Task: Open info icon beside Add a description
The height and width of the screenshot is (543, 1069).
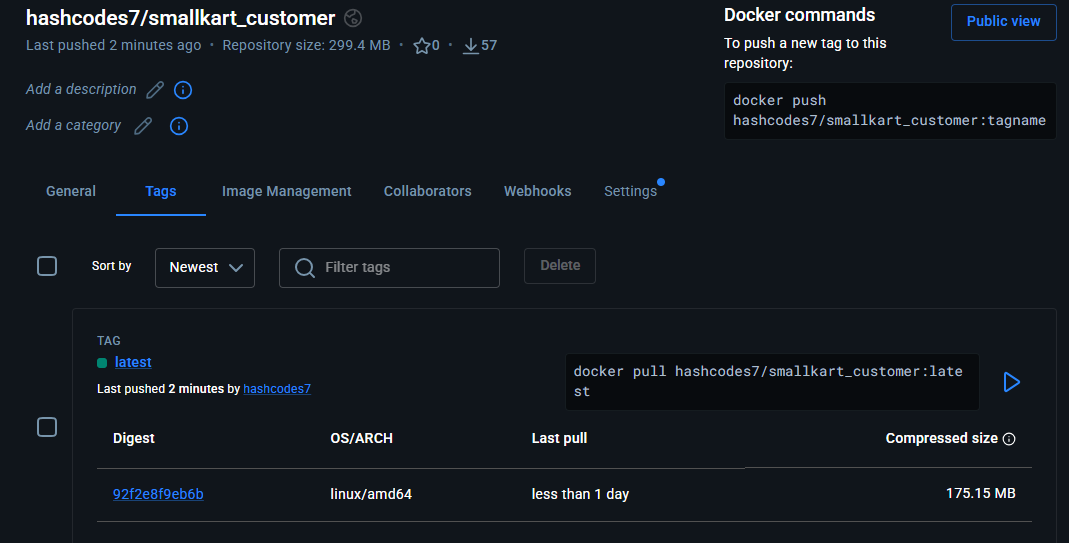Action: coord(183,90)
